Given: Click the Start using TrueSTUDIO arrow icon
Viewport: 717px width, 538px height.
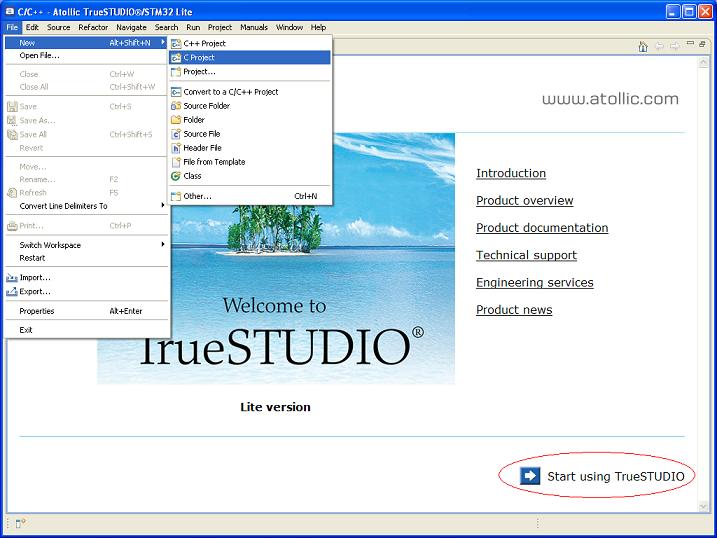Looking at the screenshot, I should coord(530,476).
